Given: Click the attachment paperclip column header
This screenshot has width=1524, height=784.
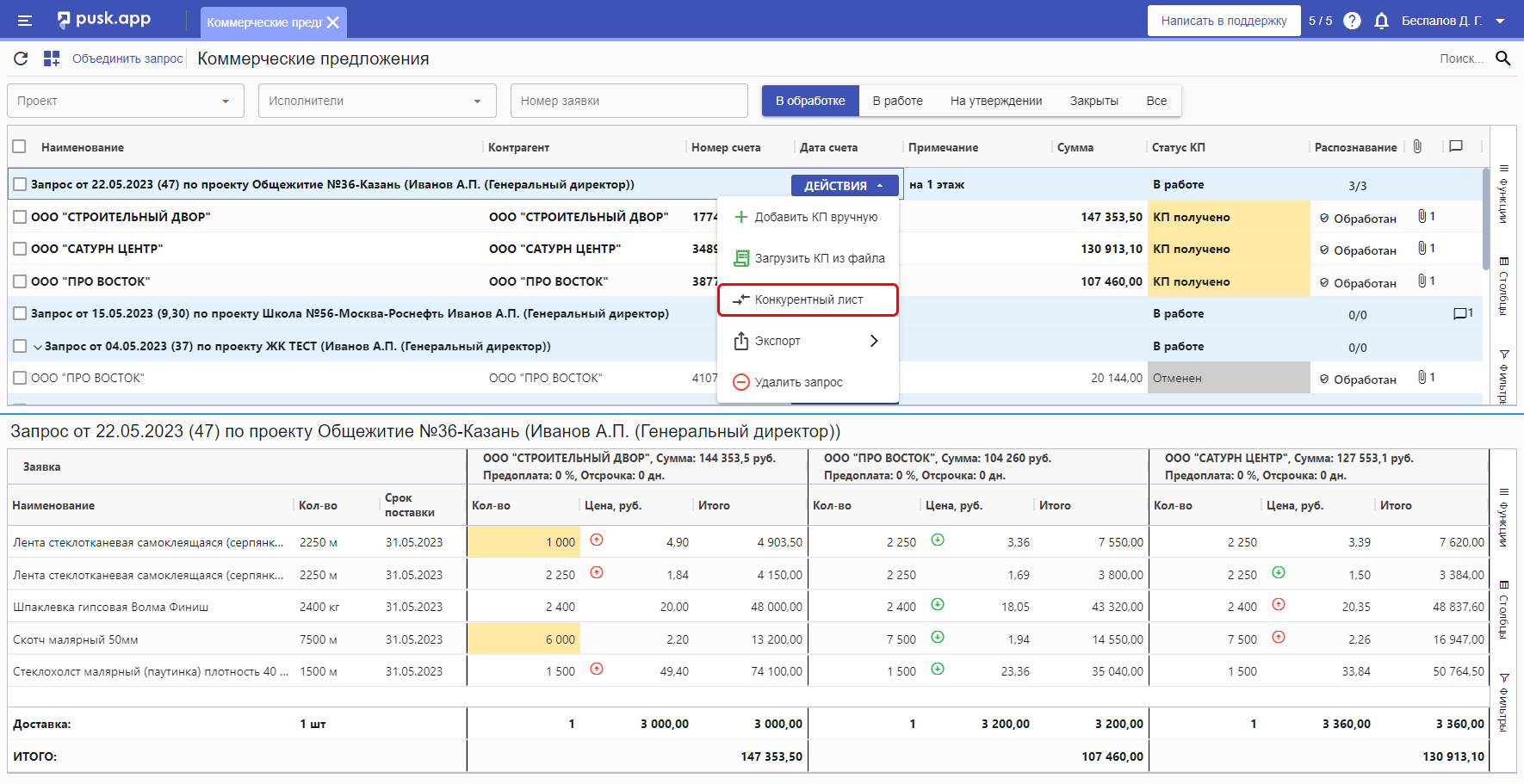Looking at the screenshot, I should (x=1417, y=146).
